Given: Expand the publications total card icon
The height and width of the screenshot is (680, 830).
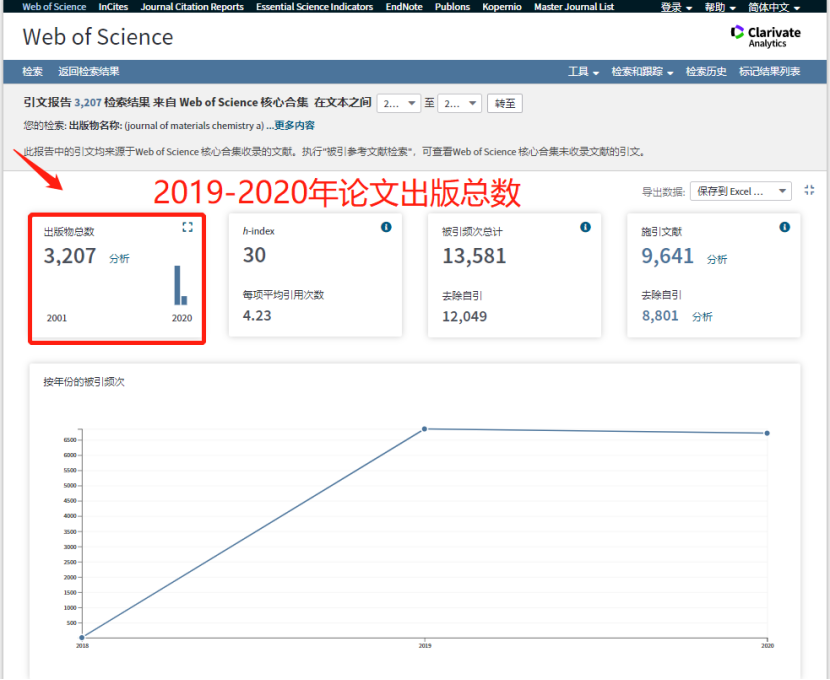Looking at the screenshot, I should tap(187, 227).
